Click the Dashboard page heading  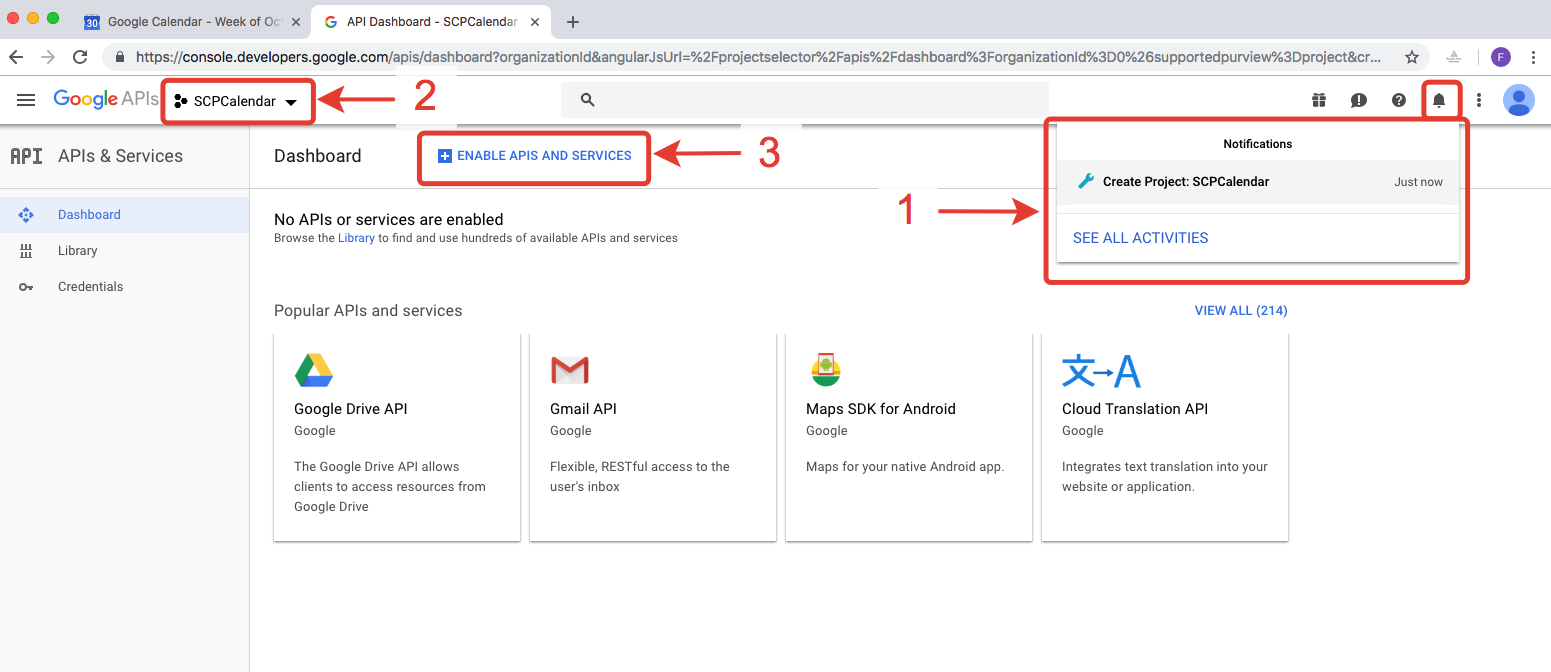(x=318, y=156)
